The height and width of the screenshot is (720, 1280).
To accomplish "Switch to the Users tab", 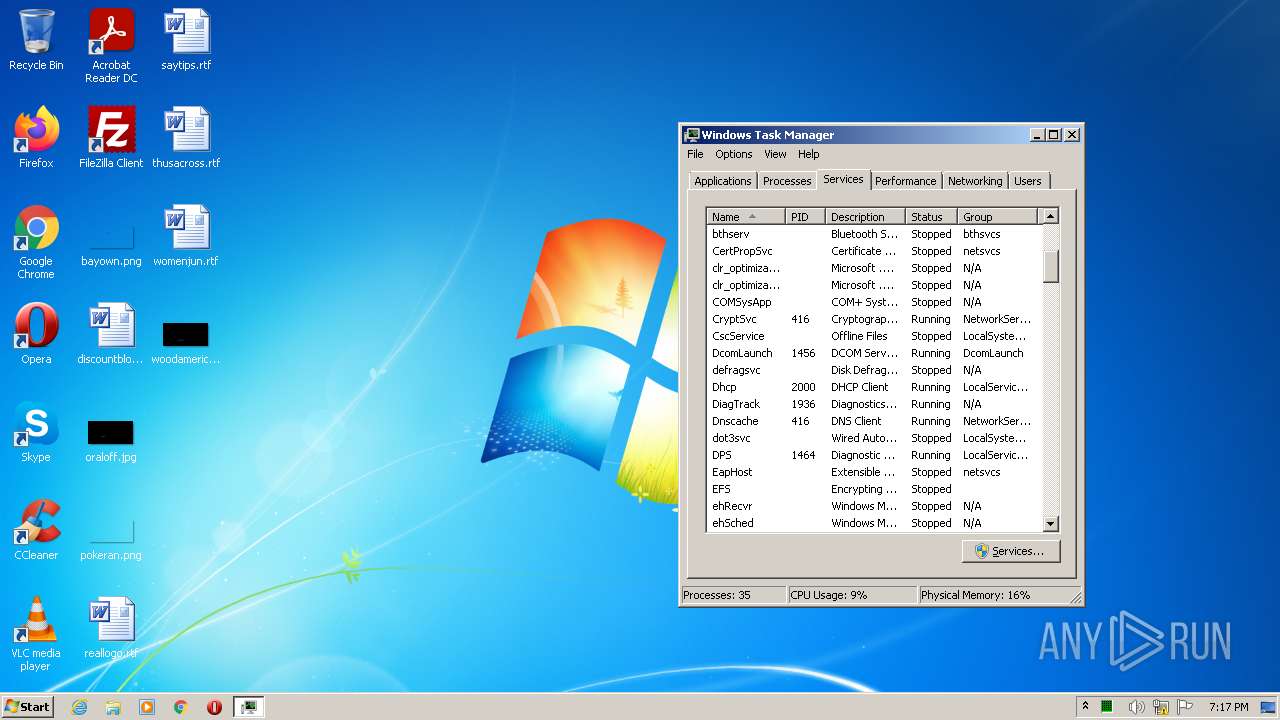I will point(1028,181).
